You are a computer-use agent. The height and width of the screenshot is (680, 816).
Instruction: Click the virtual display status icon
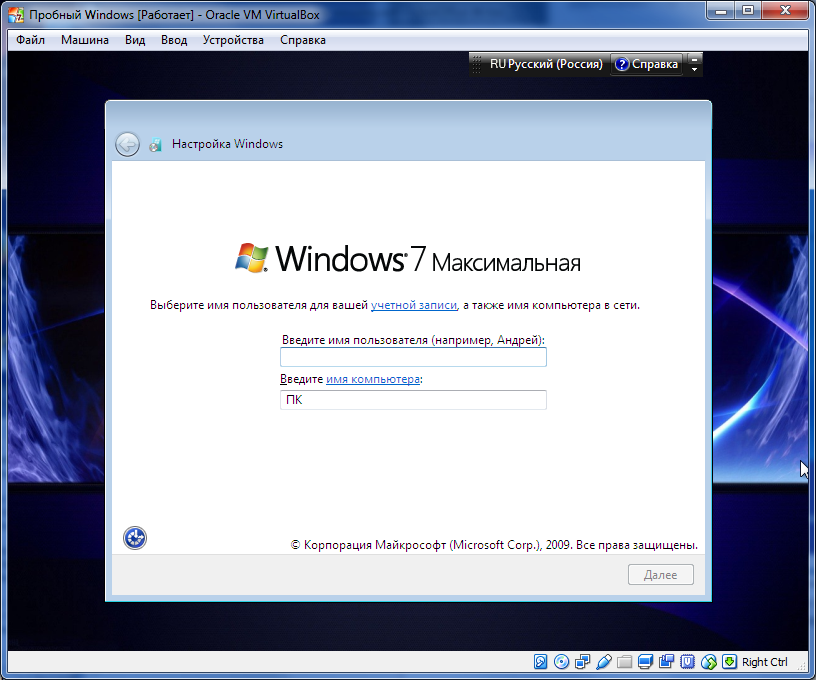(x=645, y=661)
